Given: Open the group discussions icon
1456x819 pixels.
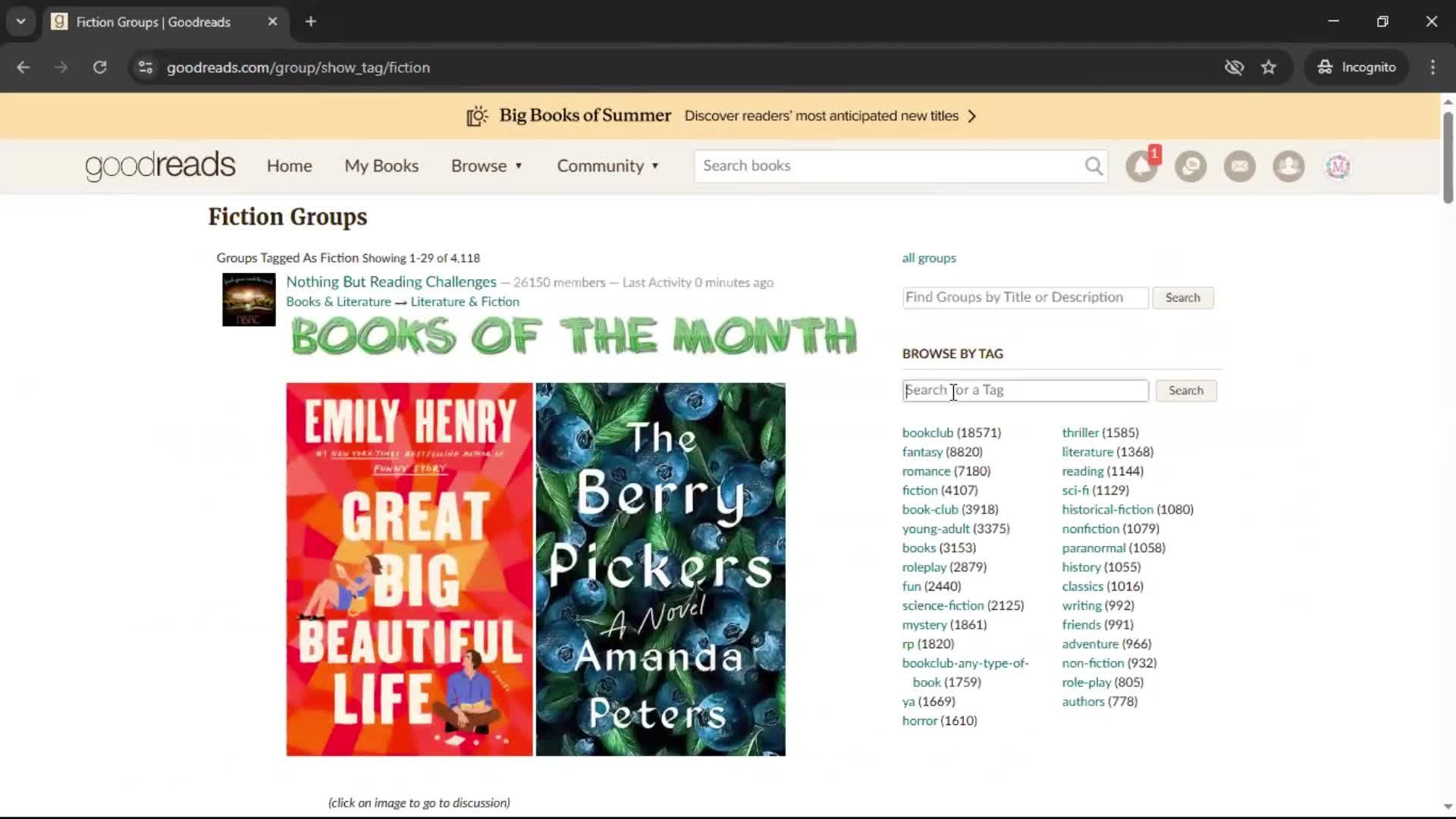Looking at the screenshot, I should tap(1191, 166).
